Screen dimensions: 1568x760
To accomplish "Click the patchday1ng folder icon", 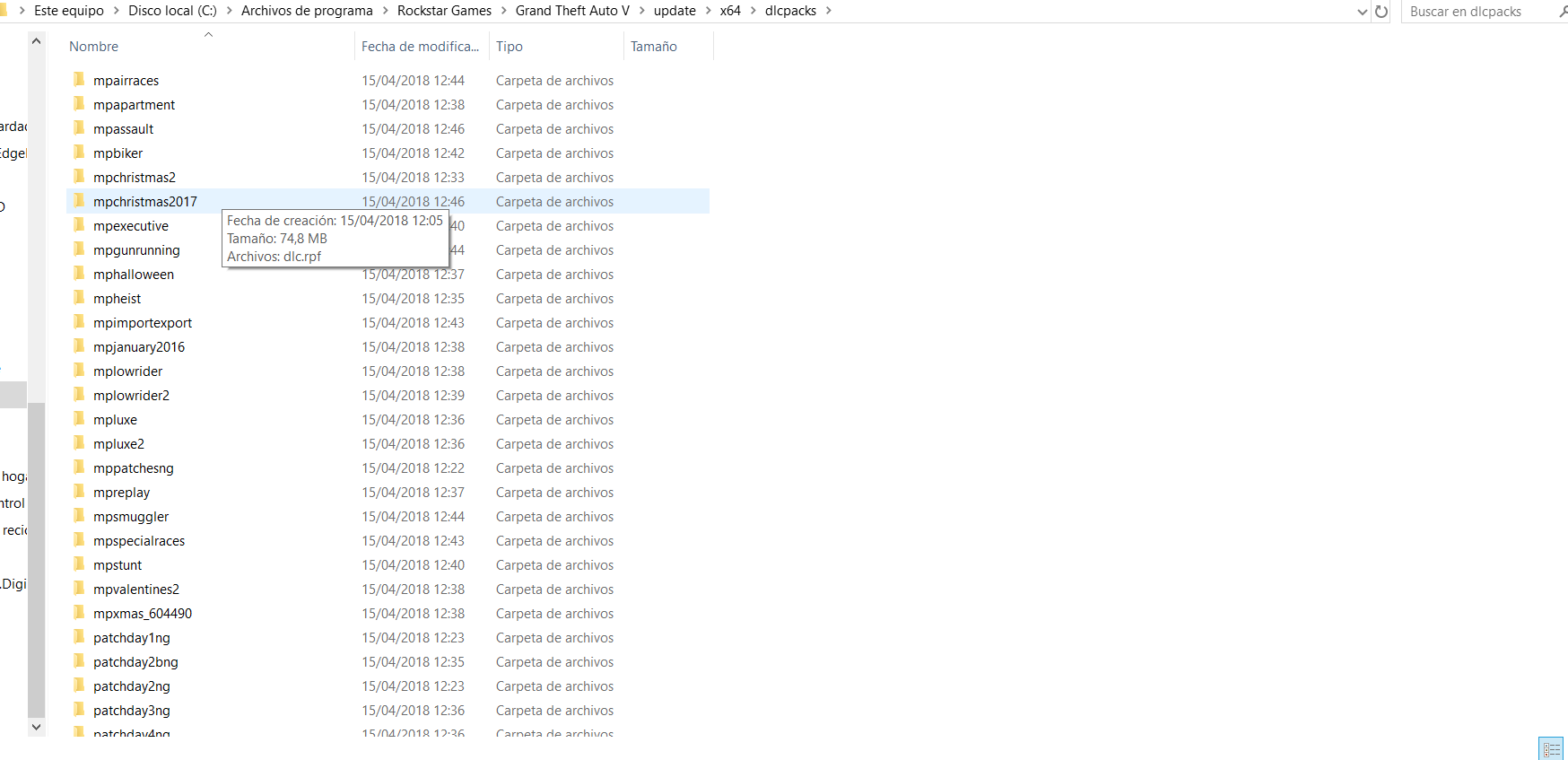I will (x=79, y=637).
